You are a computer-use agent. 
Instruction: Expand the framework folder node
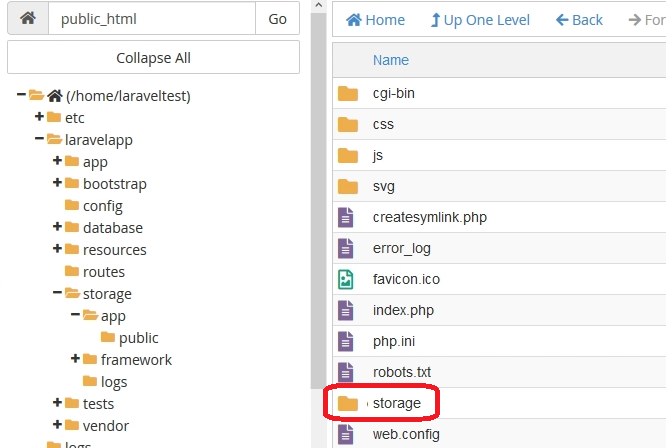(75, 358)
